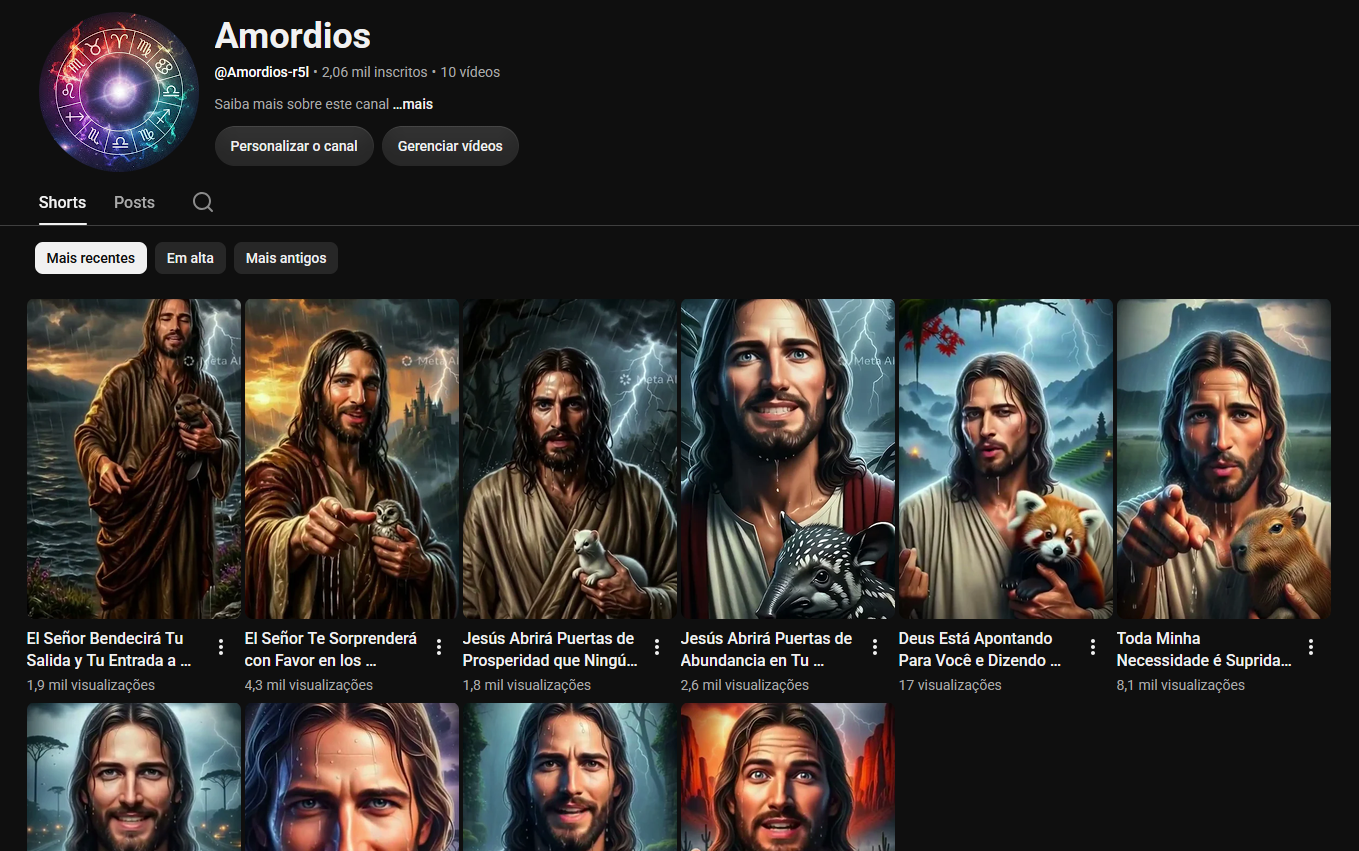This screenshot has width=1359, height=851.
Task: Open options menu for 'Deus Está Apontando' short
Action: [1093, 647]
